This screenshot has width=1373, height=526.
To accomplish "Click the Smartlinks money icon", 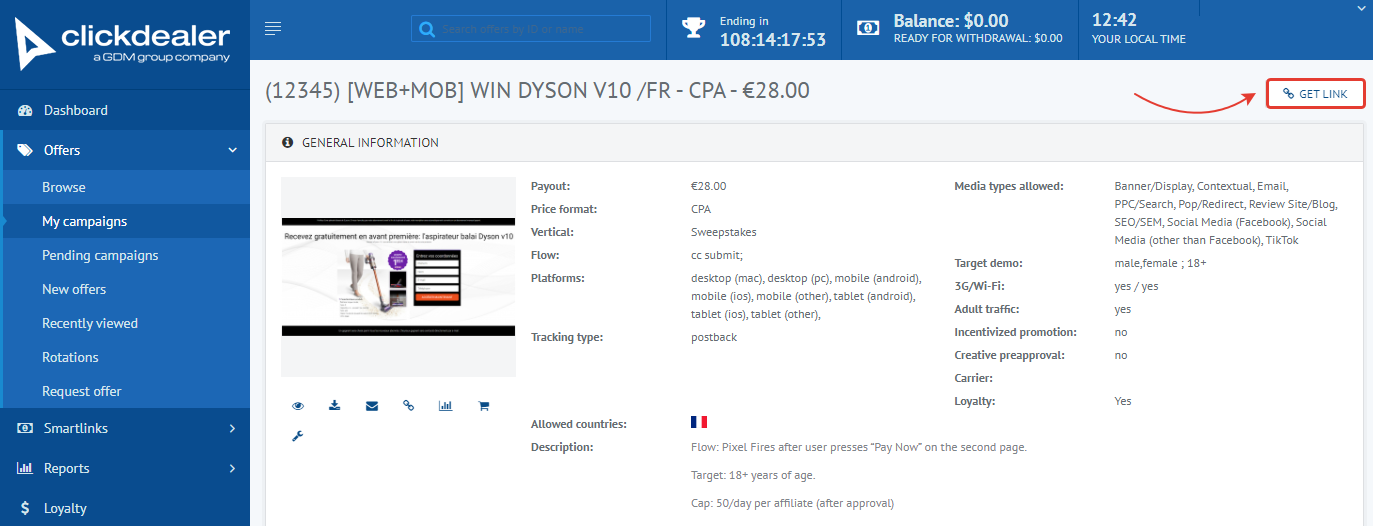I will (x=25, y=428).
